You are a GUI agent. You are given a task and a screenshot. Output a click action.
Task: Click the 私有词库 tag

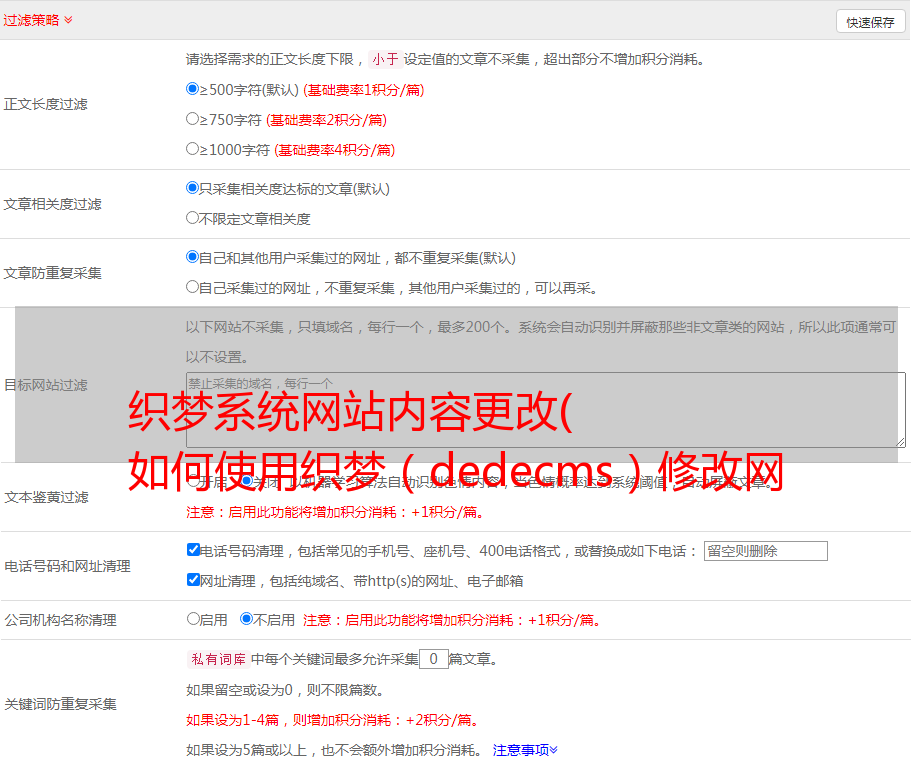(219, 659)
